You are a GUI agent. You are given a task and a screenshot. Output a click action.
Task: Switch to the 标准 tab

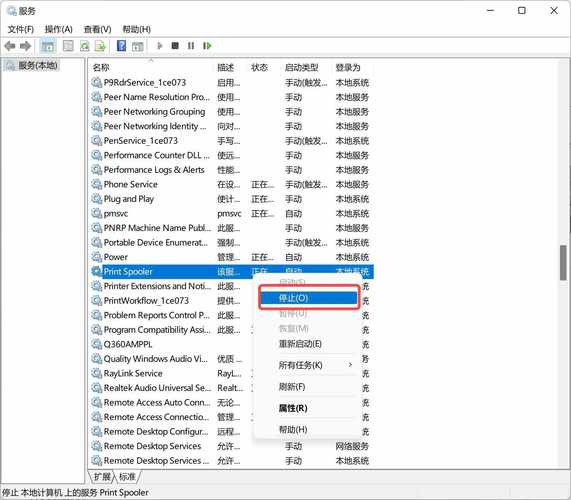pyautogui.click(x=127, y=477)
